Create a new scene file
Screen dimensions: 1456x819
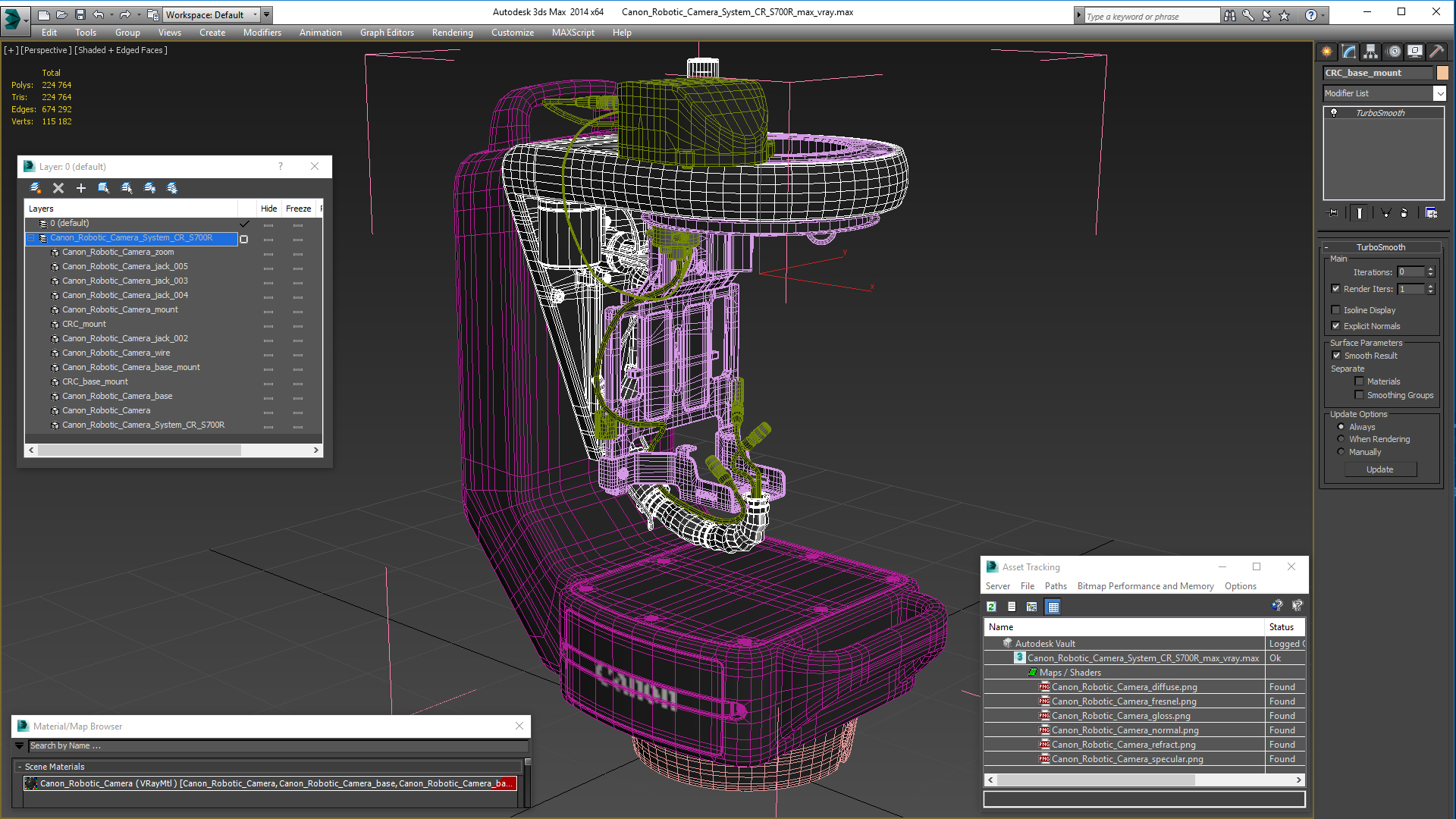coord(44,14)
